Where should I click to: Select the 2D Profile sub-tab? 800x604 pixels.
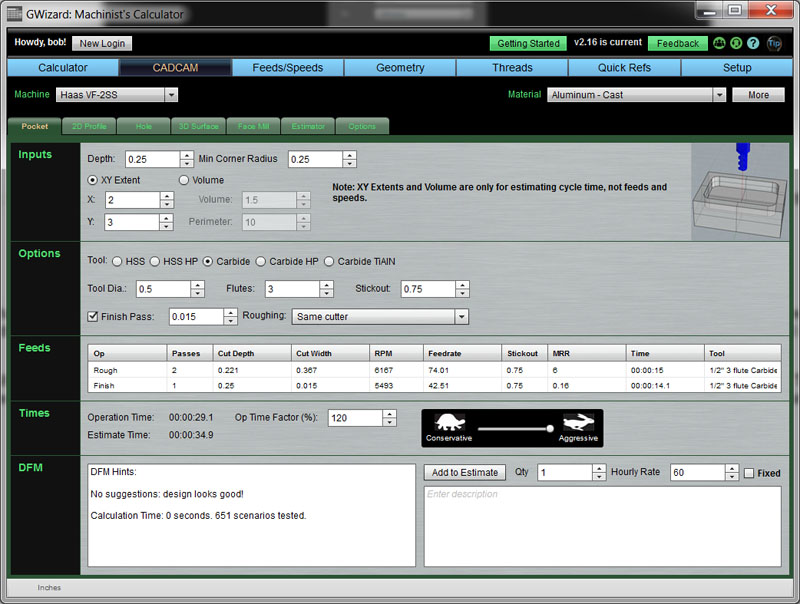(89, 126)
